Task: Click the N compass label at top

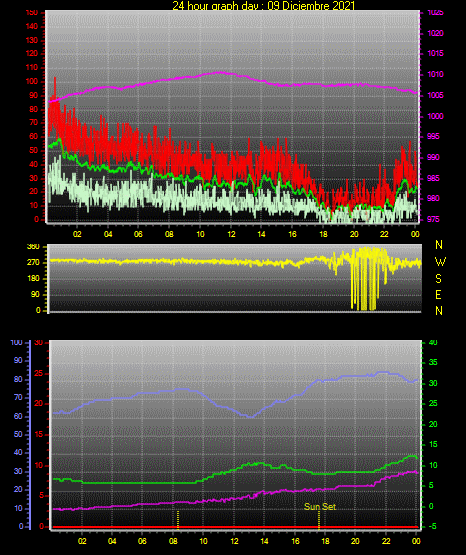Action: coord(439,245)
